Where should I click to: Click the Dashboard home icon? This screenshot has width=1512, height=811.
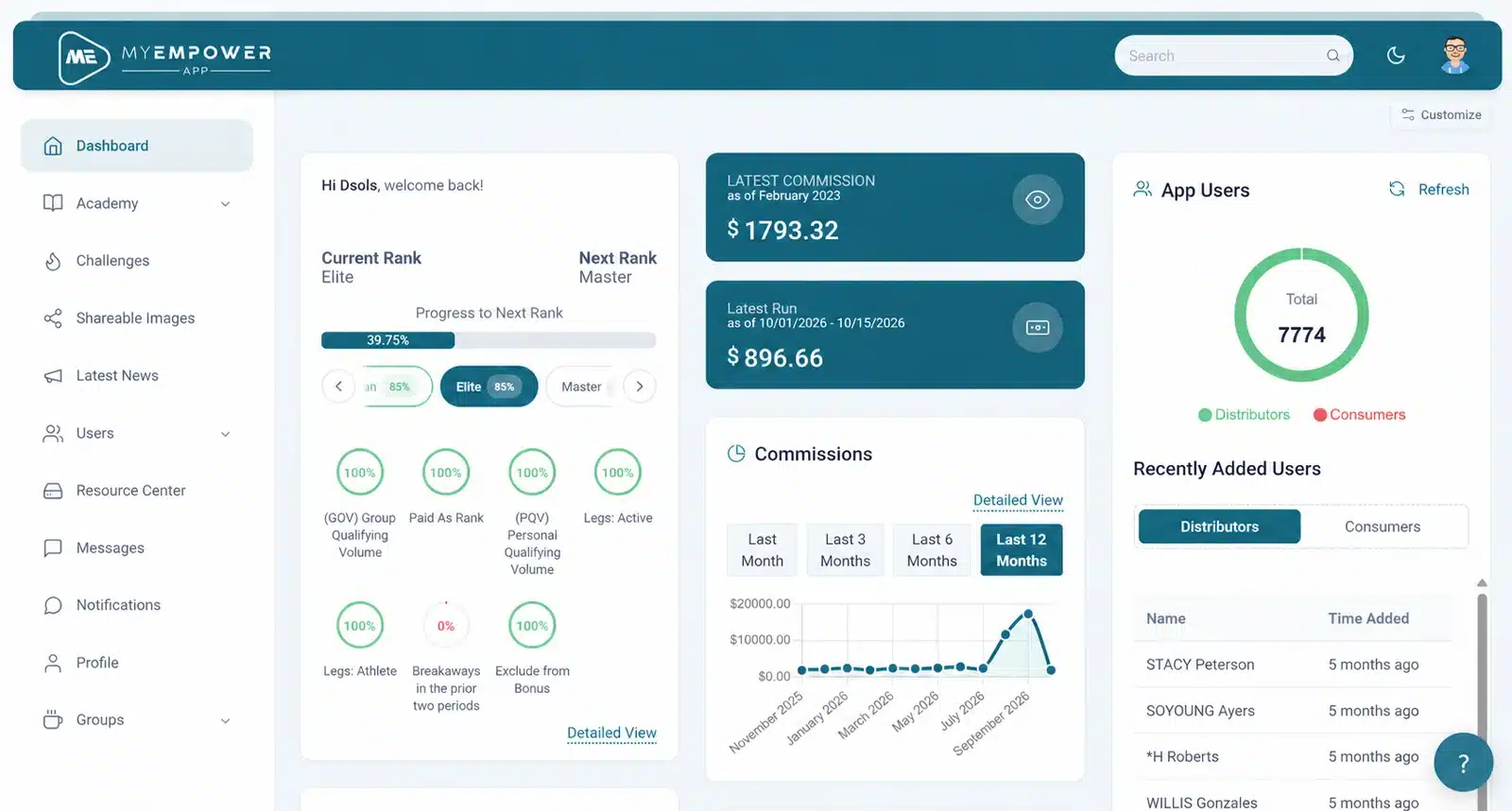[53, 146]
